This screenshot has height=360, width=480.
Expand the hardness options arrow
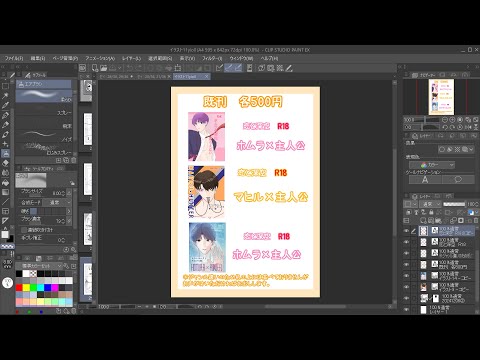(x=69, y=211)
